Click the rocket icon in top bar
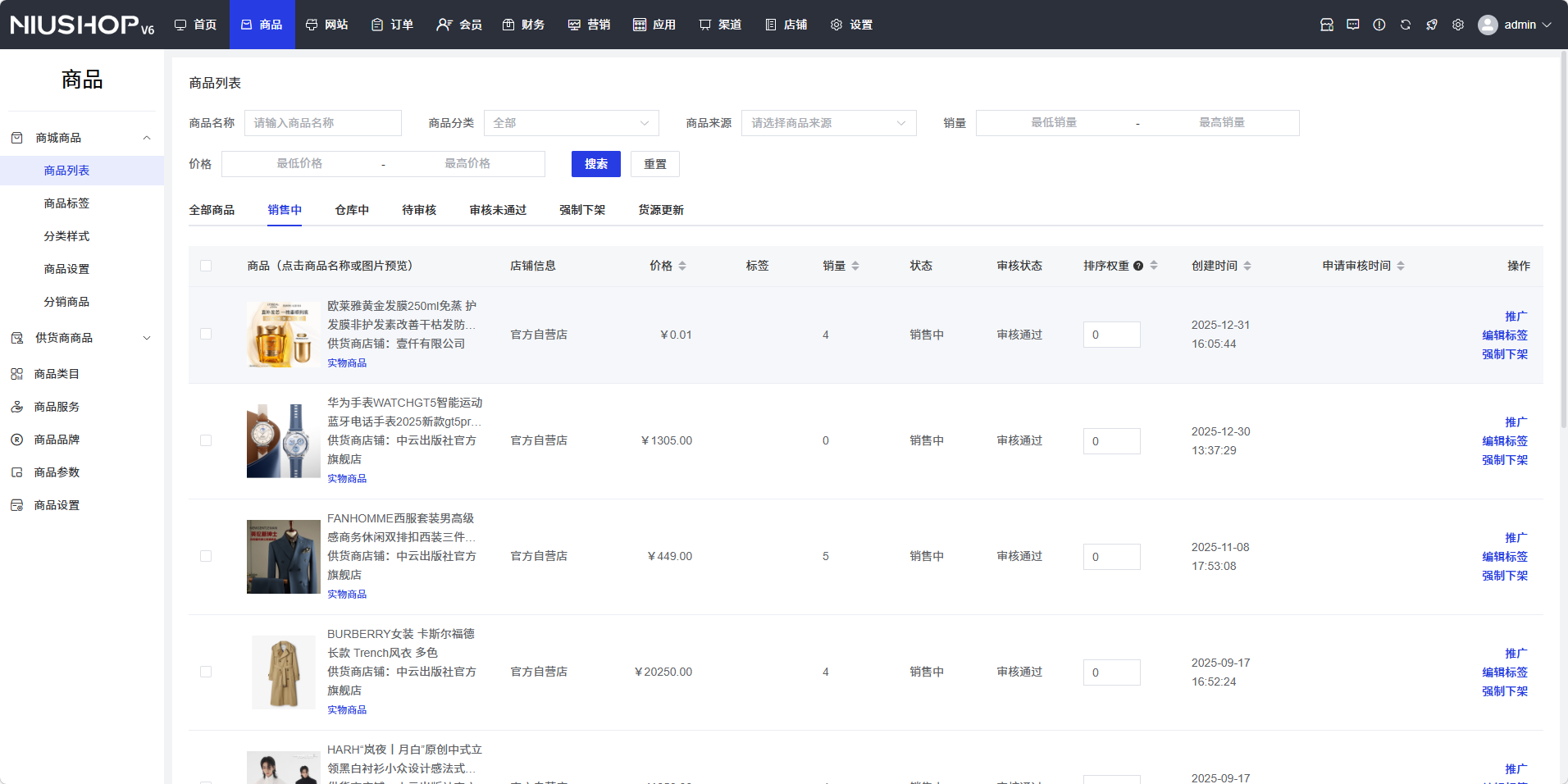1568x784 pixels. pyautogui.click(x=1431, y=25)
